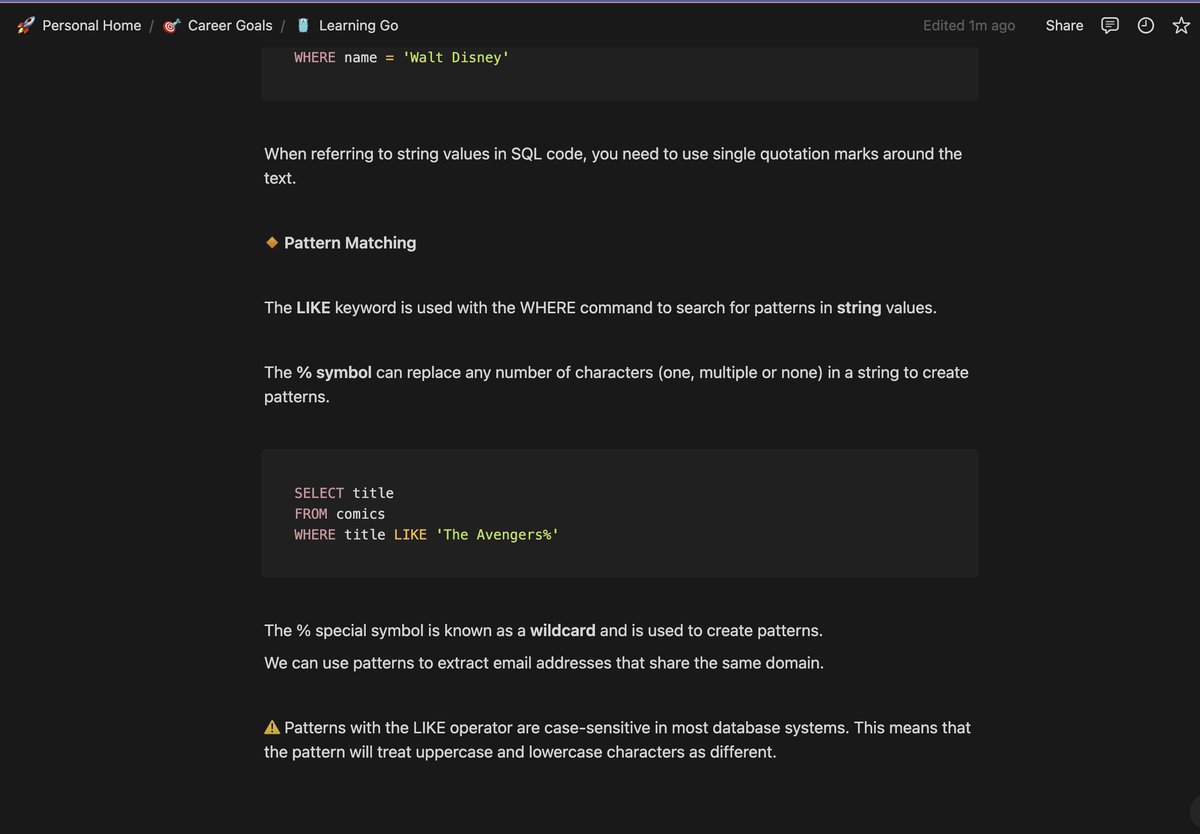Click the page icon beside Learning Go
The width and height of the screenshot is (1200, 834).
coord(303,25)
